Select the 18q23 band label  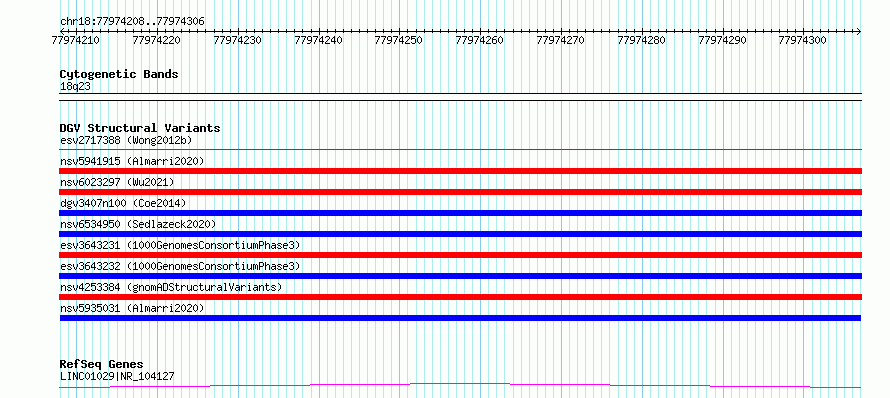coord(75,87)
